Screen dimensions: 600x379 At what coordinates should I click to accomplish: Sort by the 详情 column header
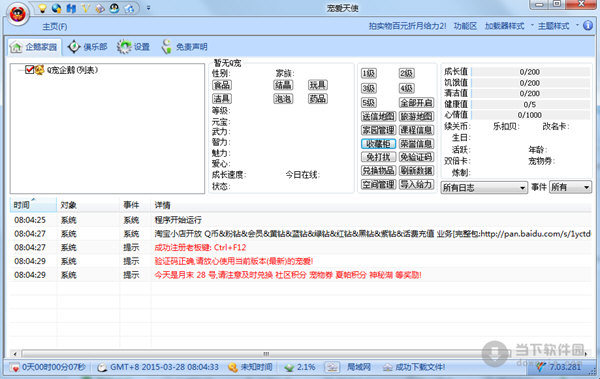(x=371, y=205)
